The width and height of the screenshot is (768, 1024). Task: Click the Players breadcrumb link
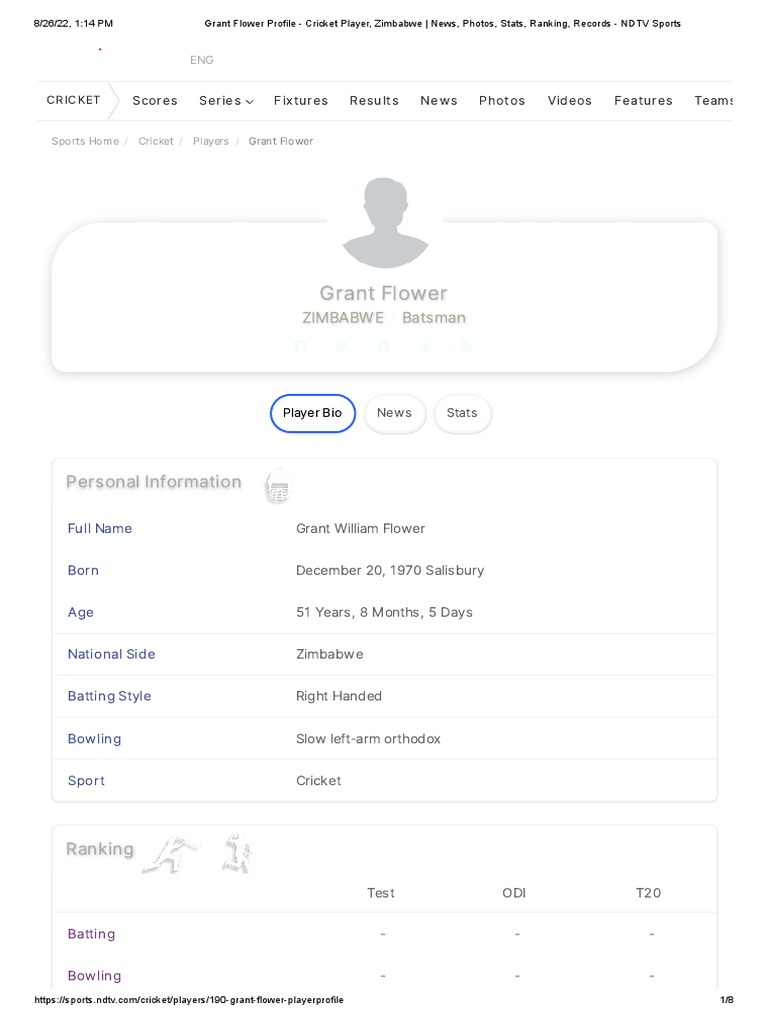coord(211,142)
